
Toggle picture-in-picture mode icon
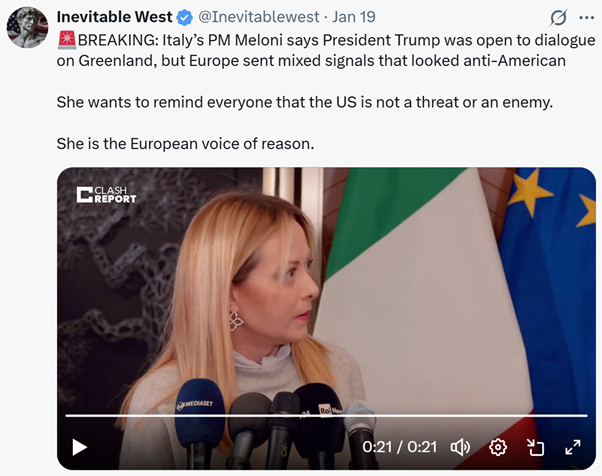[x=535, y=447]
